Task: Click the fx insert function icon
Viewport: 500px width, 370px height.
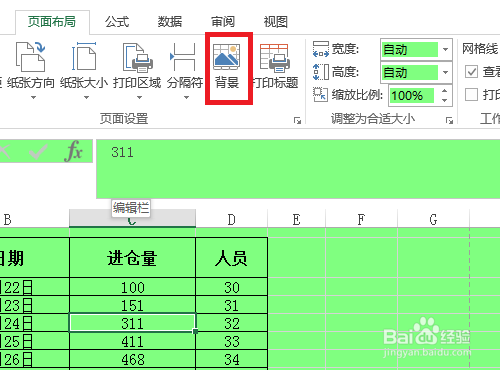Action: (73, 151)
